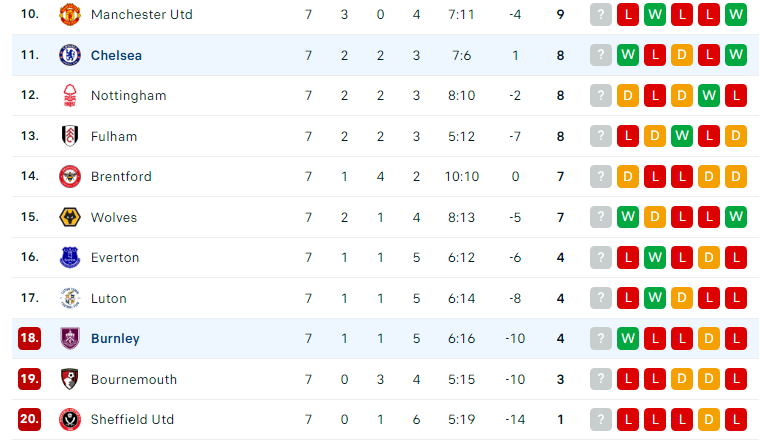This screenshot has height=442, width=760.
Task: Click the red 18. relegation rank badge
Action: click(29, 338)
